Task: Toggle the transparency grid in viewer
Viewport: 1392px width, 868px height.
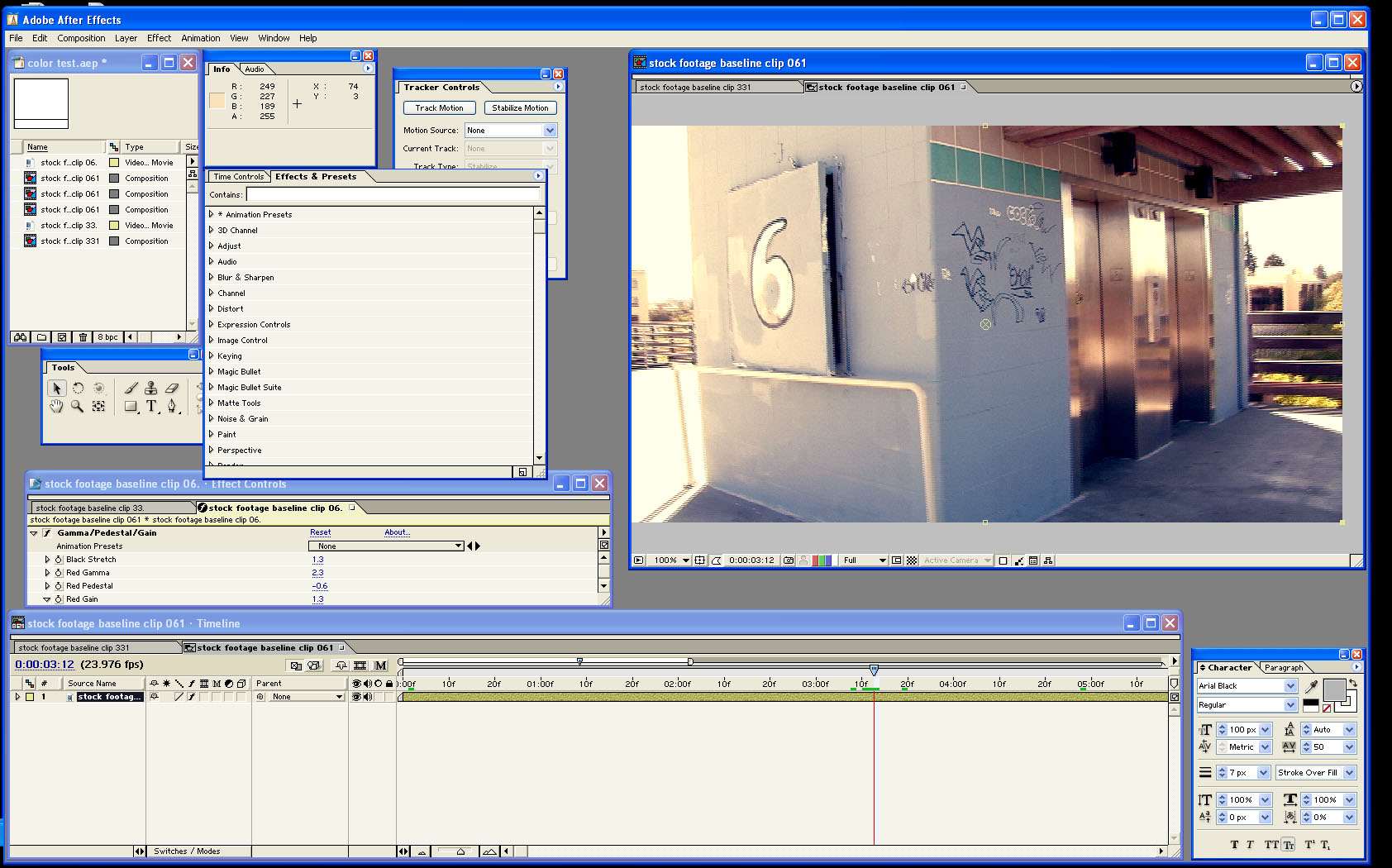Action: (x=912, y=560)
